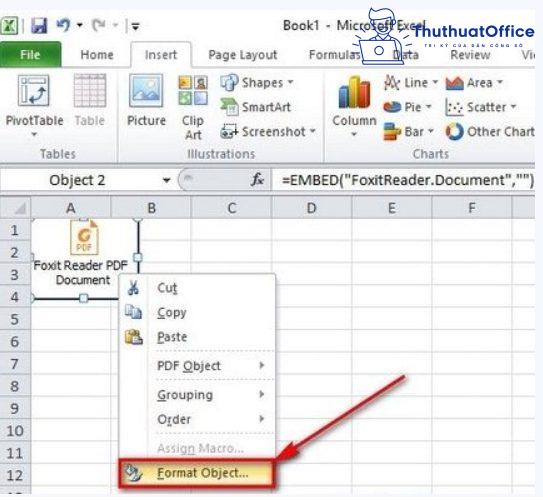This screenshot has width=543, height=501.
Task: Expand the Order submenu
Action: click(197, 419)
